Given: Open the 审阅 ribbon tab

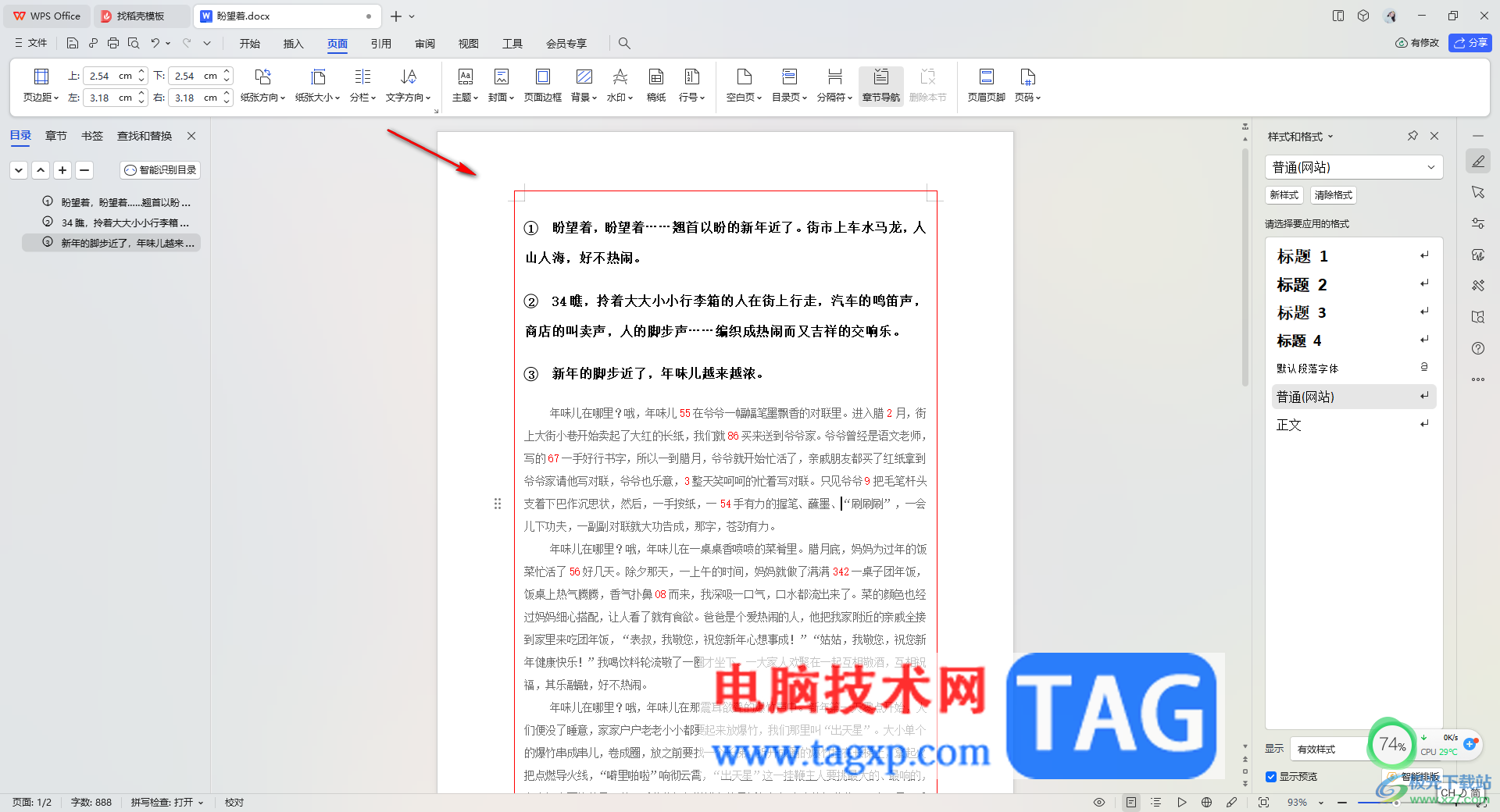Looking at the screenshot, I should click(425, 43).
